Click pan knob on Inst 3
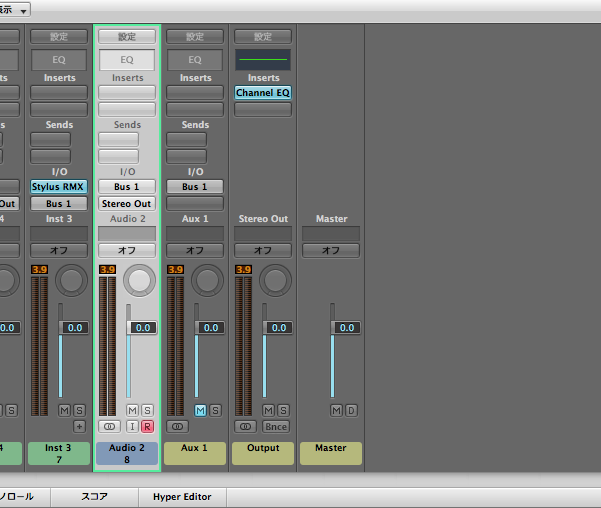601x508 pixels. (71, 280)
